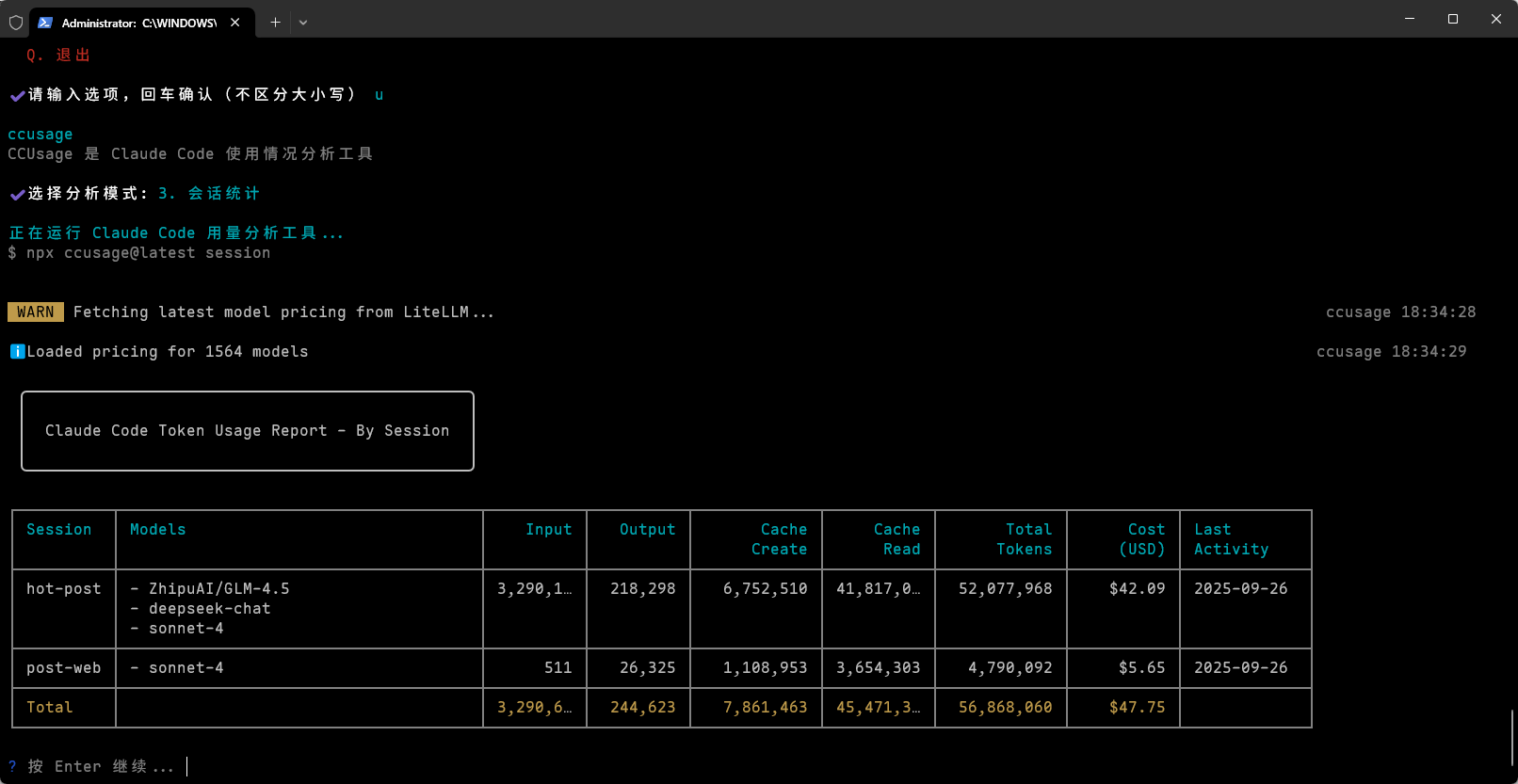Screen dimensions: 1518x784
Task: Click the checkmark beside 选择分析模式
Action: tap(17, 195)
